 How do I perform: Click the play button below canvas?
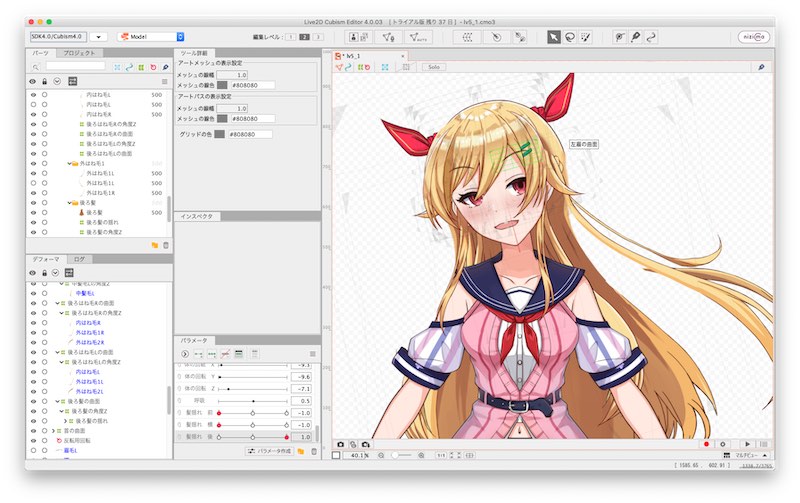point(747,444)
